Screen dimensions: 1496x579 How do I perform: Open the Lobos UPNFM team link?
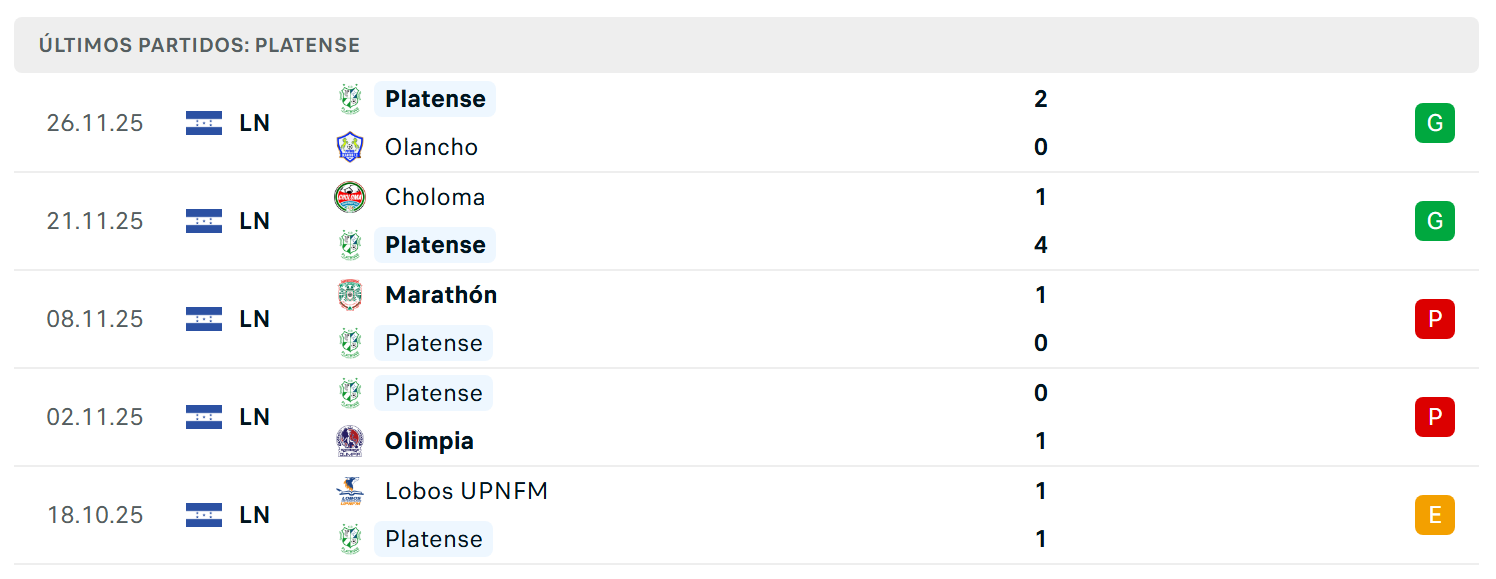(x=466, y=491)
